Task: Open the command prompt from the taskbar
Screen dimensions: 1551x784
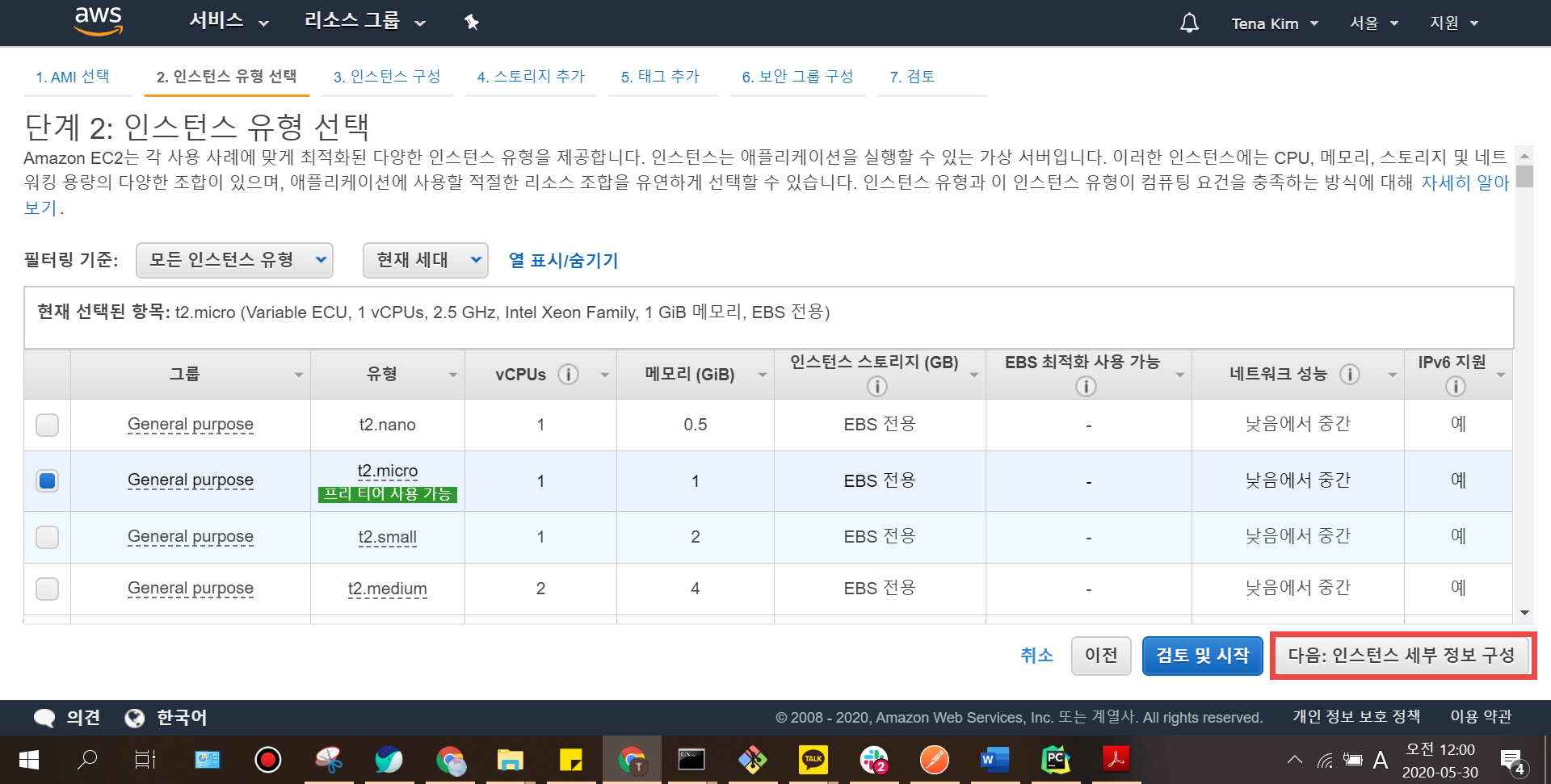Action: [691, 760]
